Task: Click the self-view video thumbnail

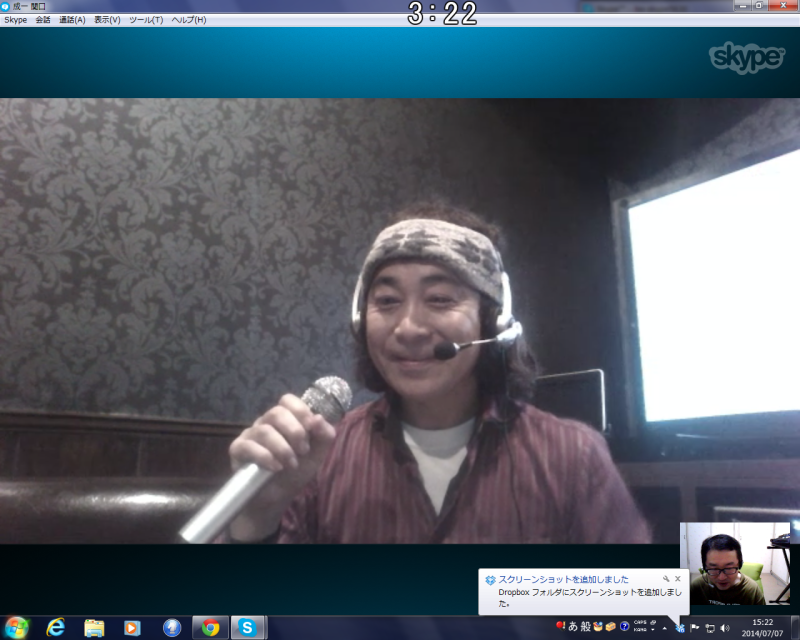Action: click(x=735, y=563)
